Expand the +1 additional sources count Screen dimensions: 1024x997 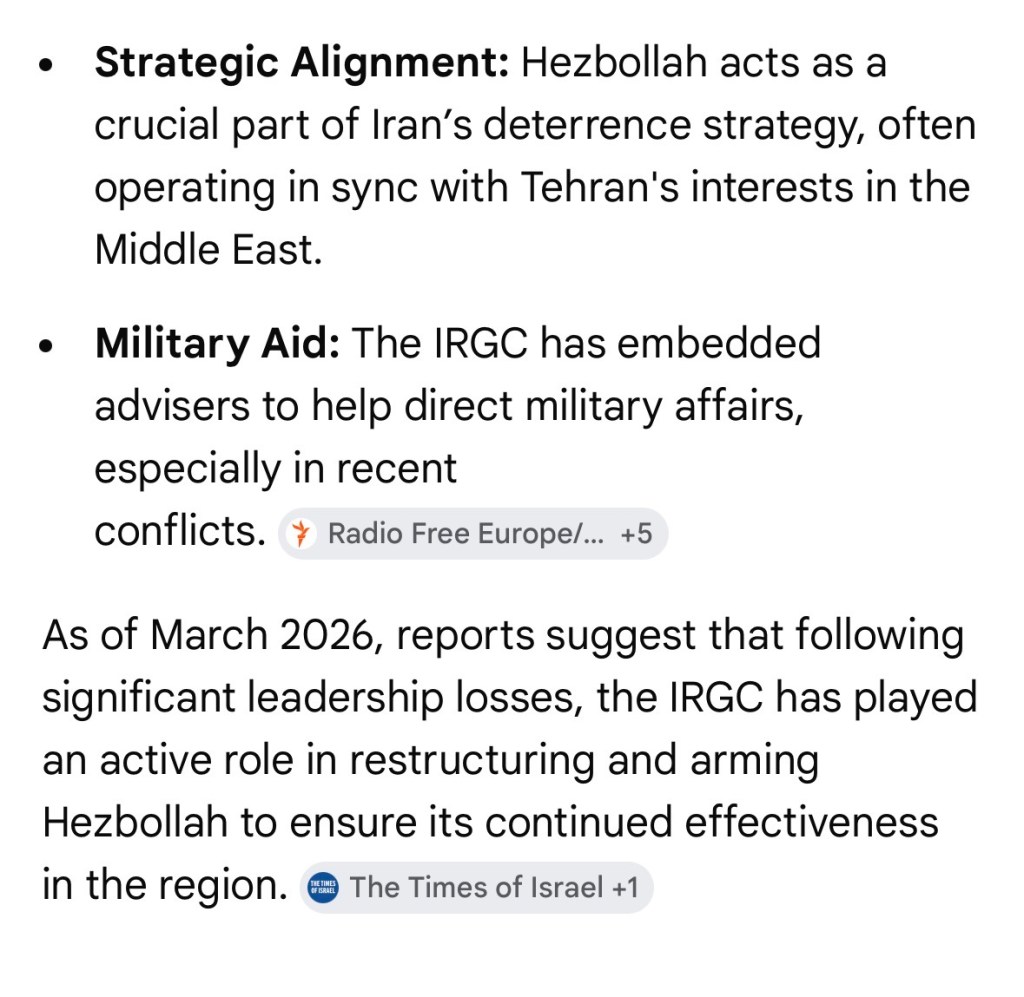pyautogui.click(x=625, y=887)
